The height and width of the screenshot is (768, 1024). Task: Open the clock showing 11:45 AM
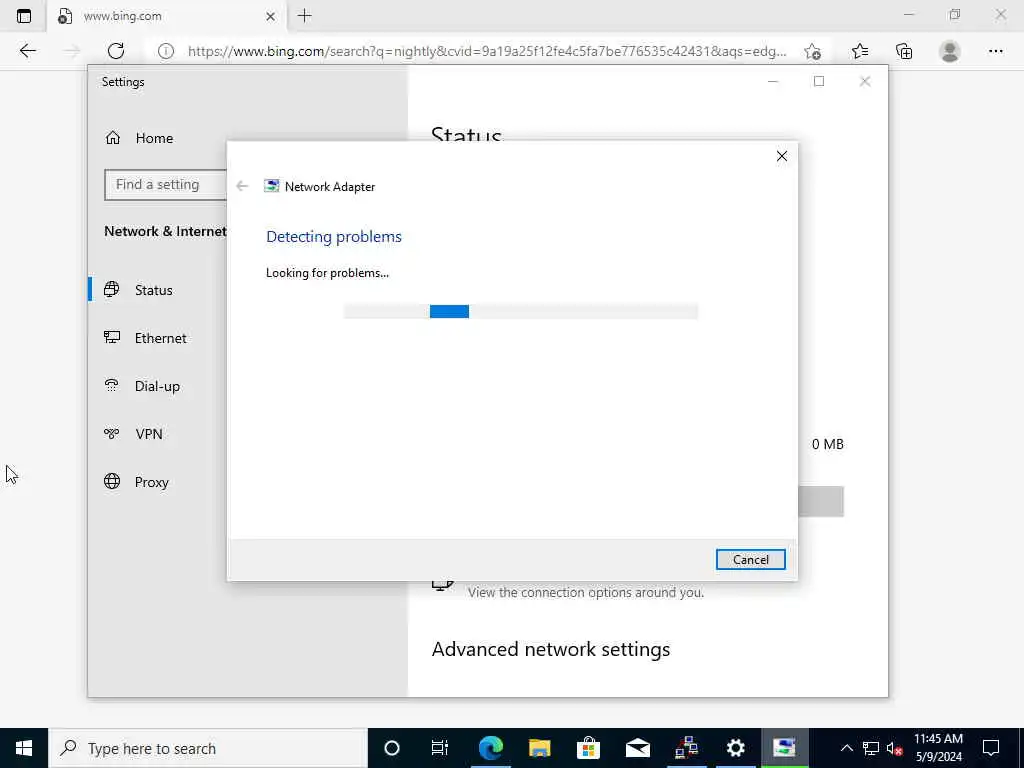938,748
